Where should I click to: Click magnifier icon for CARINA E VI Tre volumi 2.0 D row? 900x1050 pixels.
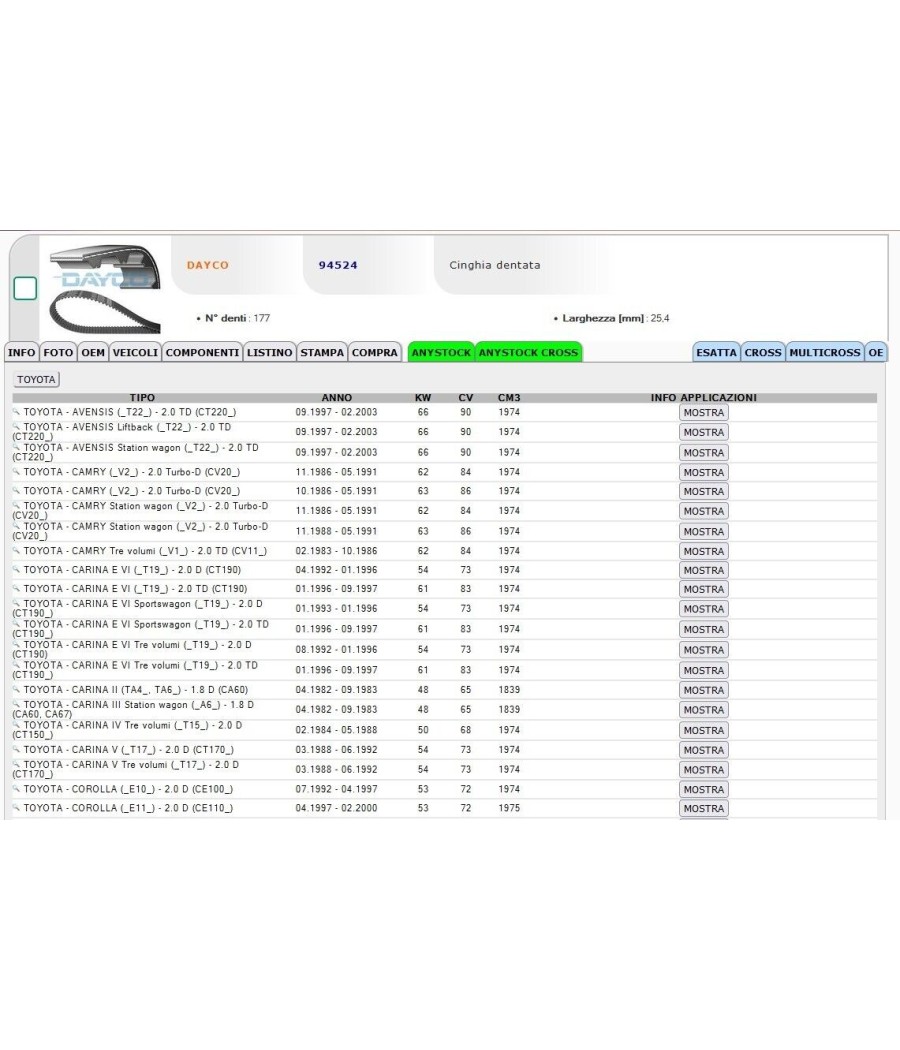tap(16, 644)
